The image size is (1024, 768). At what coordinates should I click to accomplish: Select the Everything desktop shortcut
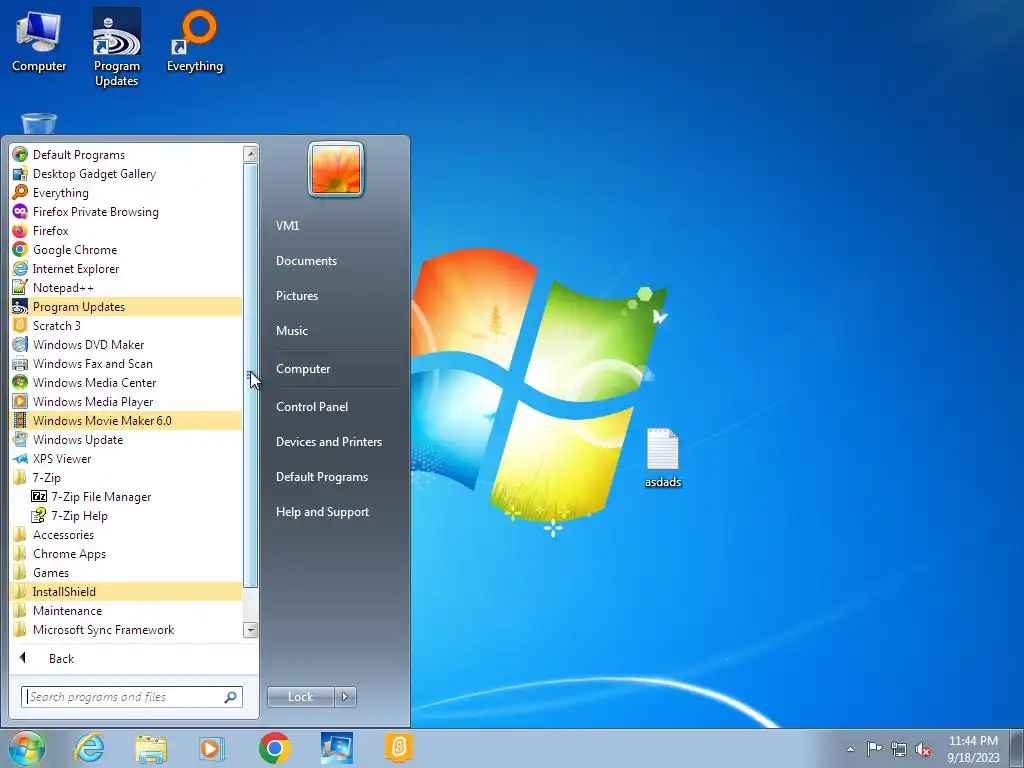[195, 41]
